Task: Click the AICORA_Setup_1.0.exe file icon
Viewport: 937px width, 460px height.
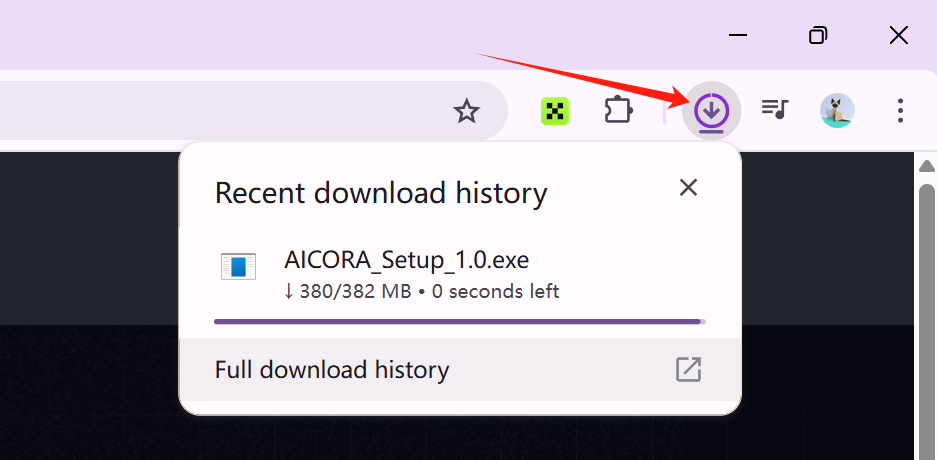Action: pyautogui.click(x=238, y=267)
